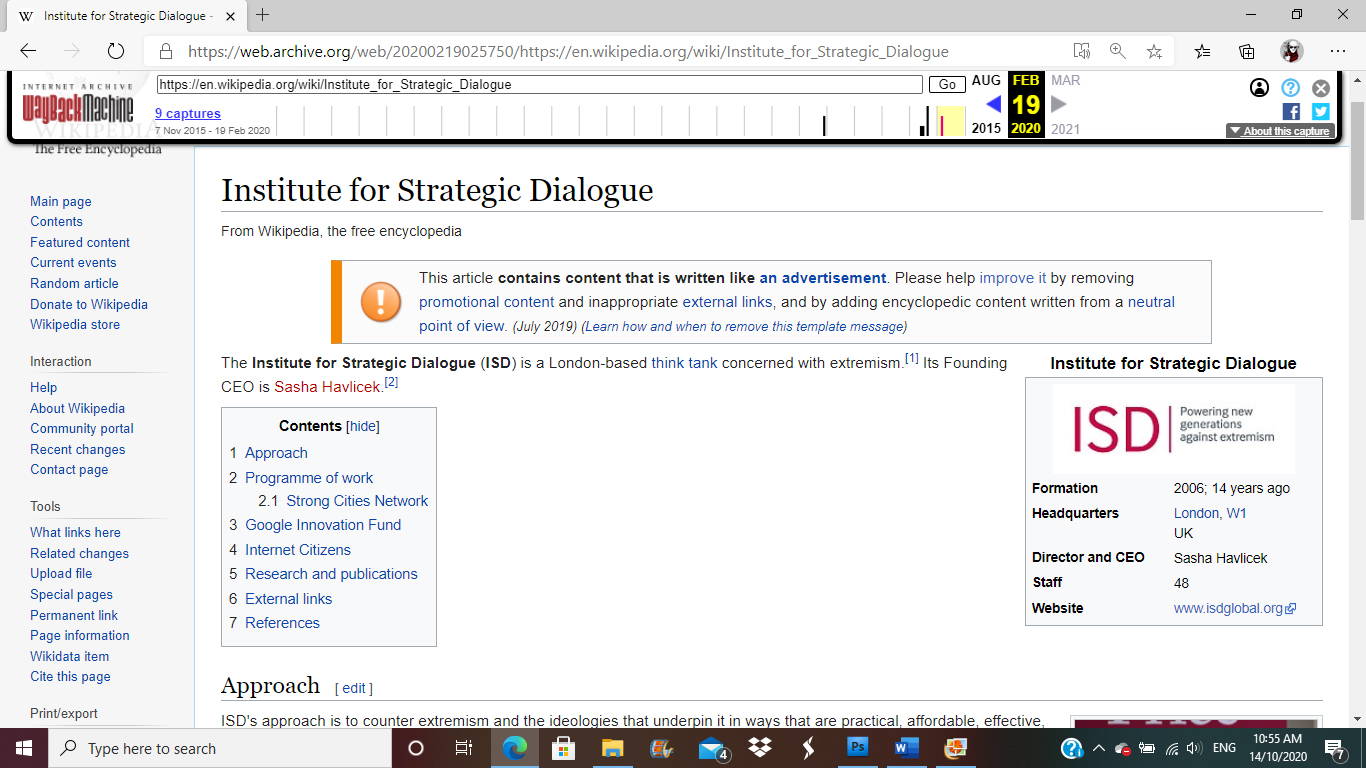The image size is (1366, 768).
Task: Jump to Research and publications section
Action: (331, 574)
